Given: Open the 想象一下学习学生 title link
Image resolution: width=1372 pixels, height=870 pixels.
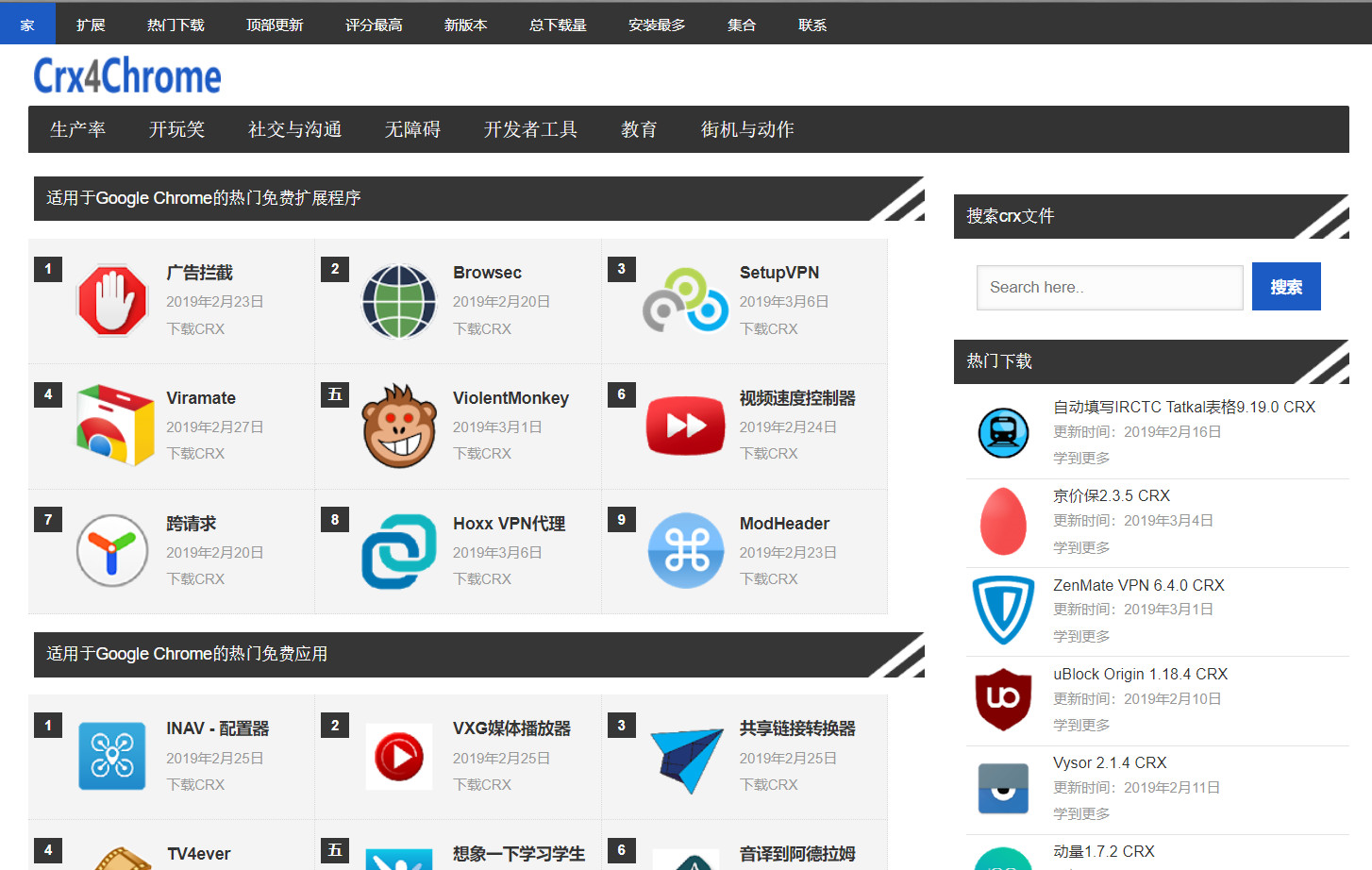Looking at the screenshot, I should [x=519, y=854].
